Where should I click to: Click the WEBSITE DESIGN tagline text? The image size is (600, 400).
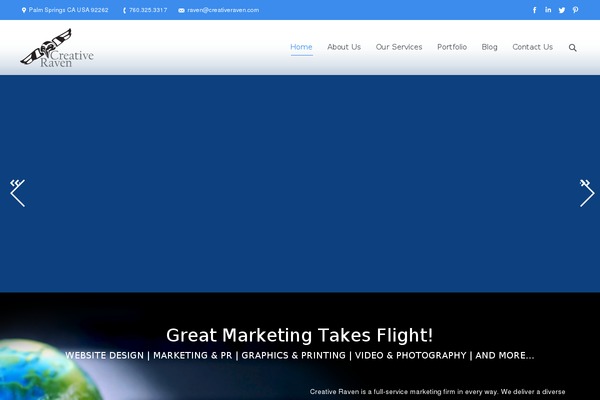(300, 356)
